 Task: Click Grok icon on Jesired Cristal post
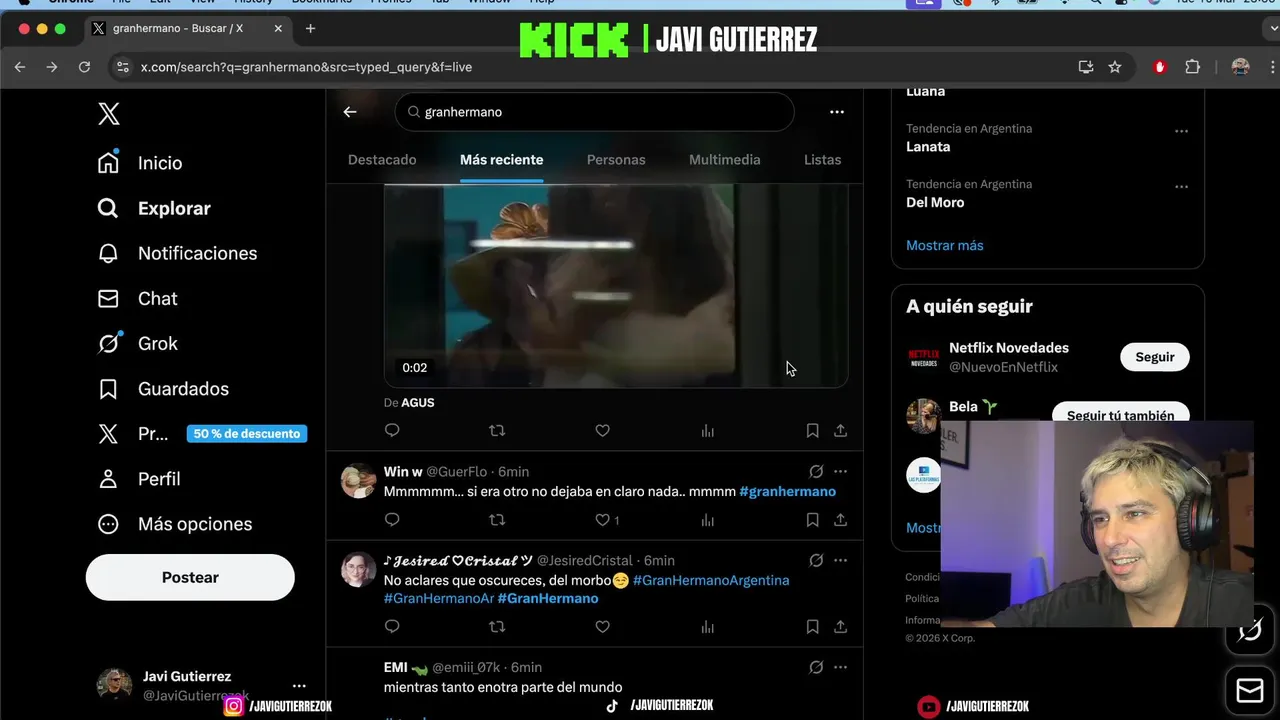pos(816,561)
